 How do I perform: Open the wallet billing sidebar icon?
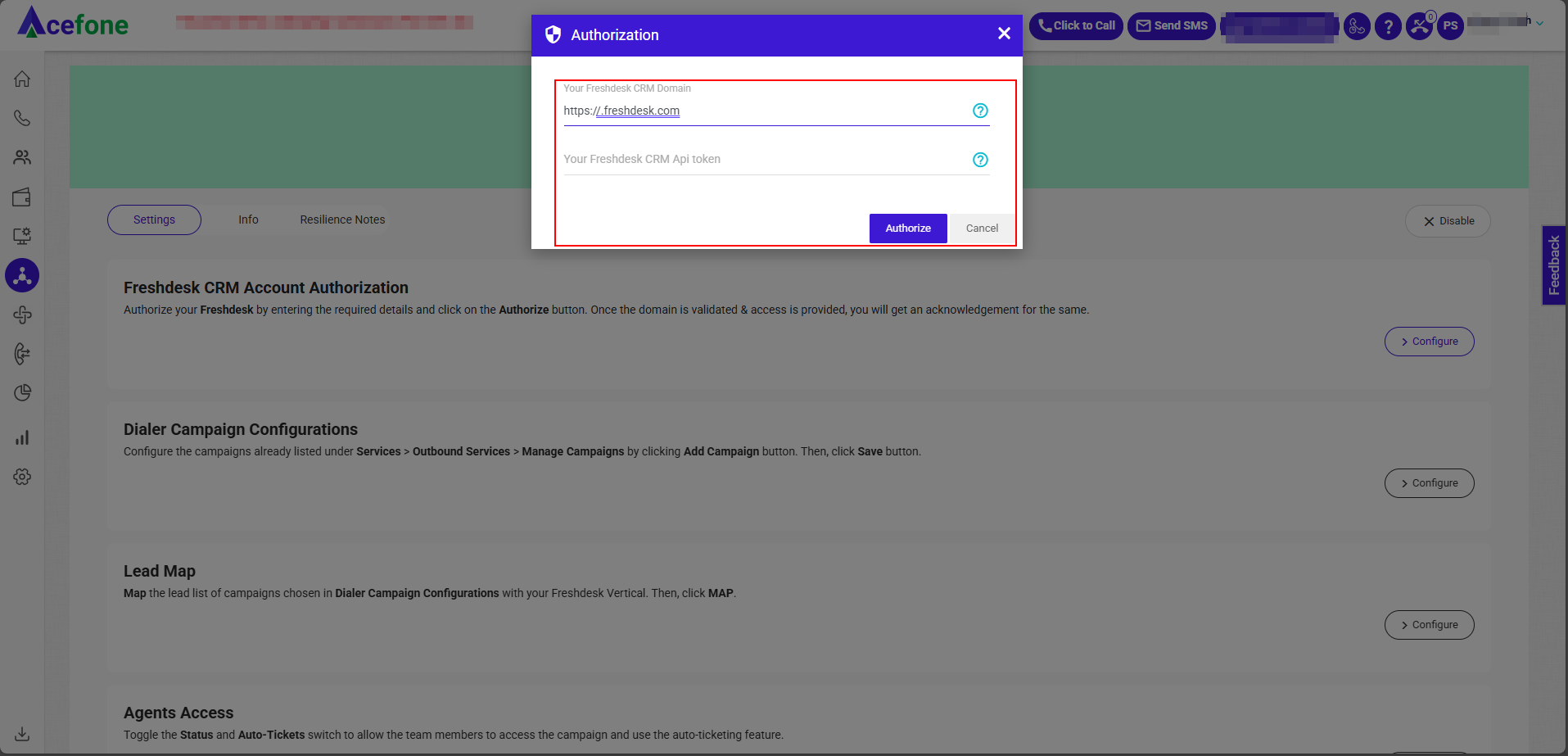(x=22, y=197)
